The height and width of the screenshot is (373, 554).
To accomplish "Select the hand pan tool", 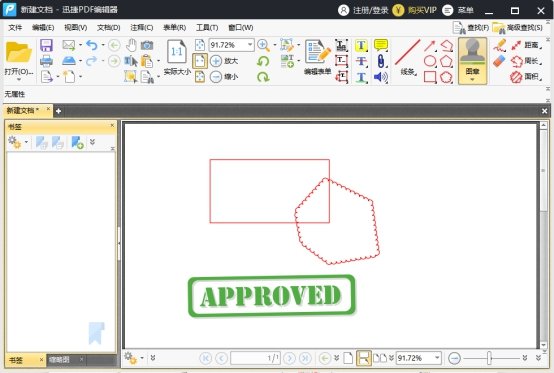I will (x=131, y=45).
